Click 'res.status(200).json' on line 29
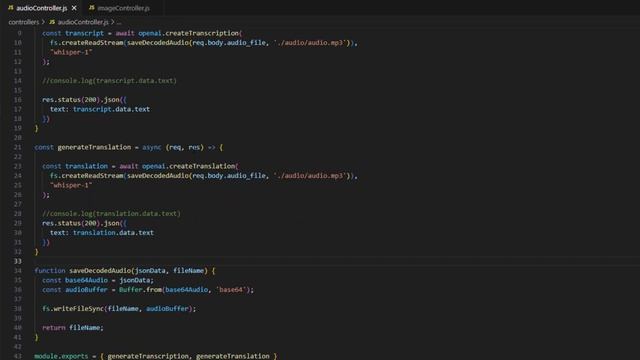This screenshot has width=640, height=360. (81, 223)
